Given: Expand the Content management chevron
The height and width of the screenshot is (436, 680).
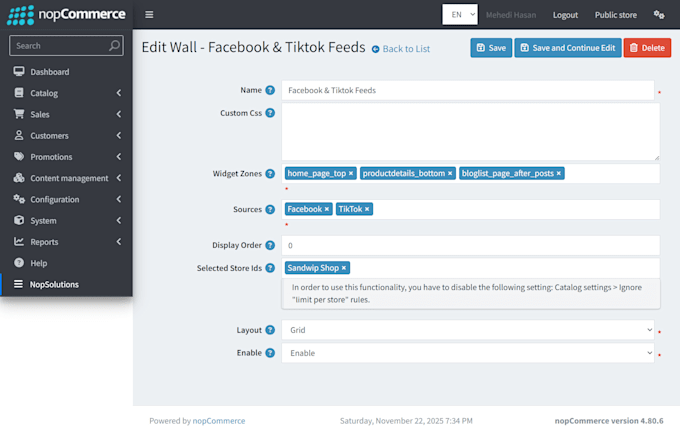Looking at the screenshot, I should click(x=118, y=178).
